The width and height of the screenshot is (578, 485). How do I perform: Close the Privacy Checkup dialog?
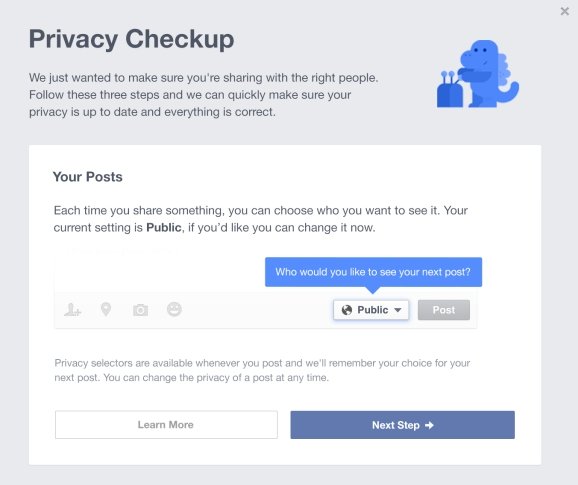[x=564, y=11]
